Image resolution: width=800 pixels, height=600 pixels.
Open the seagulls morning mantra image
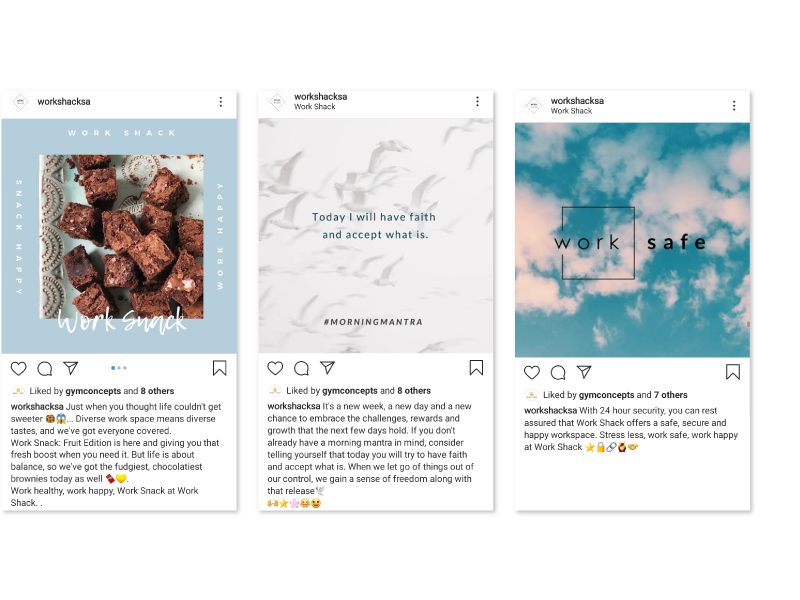click(376, 236)
